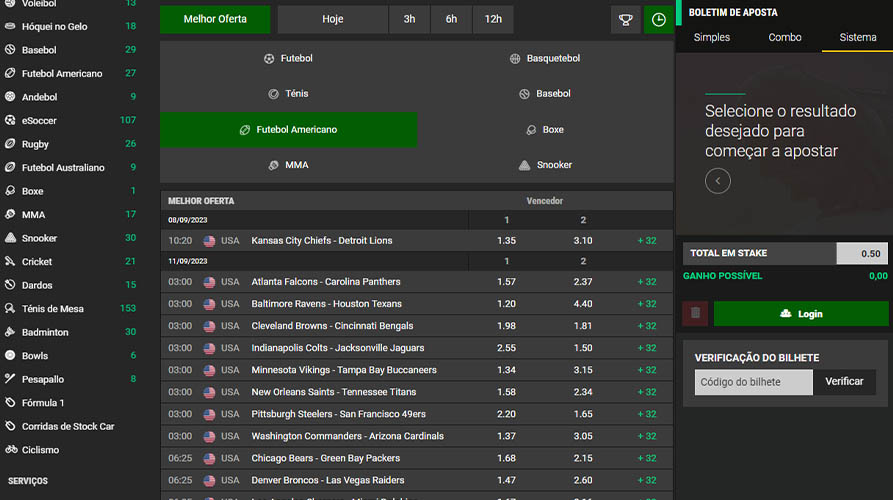Click the Cricket icon in the sidebar
This screenshot has width=893, height=500.
tap(10, 261)
